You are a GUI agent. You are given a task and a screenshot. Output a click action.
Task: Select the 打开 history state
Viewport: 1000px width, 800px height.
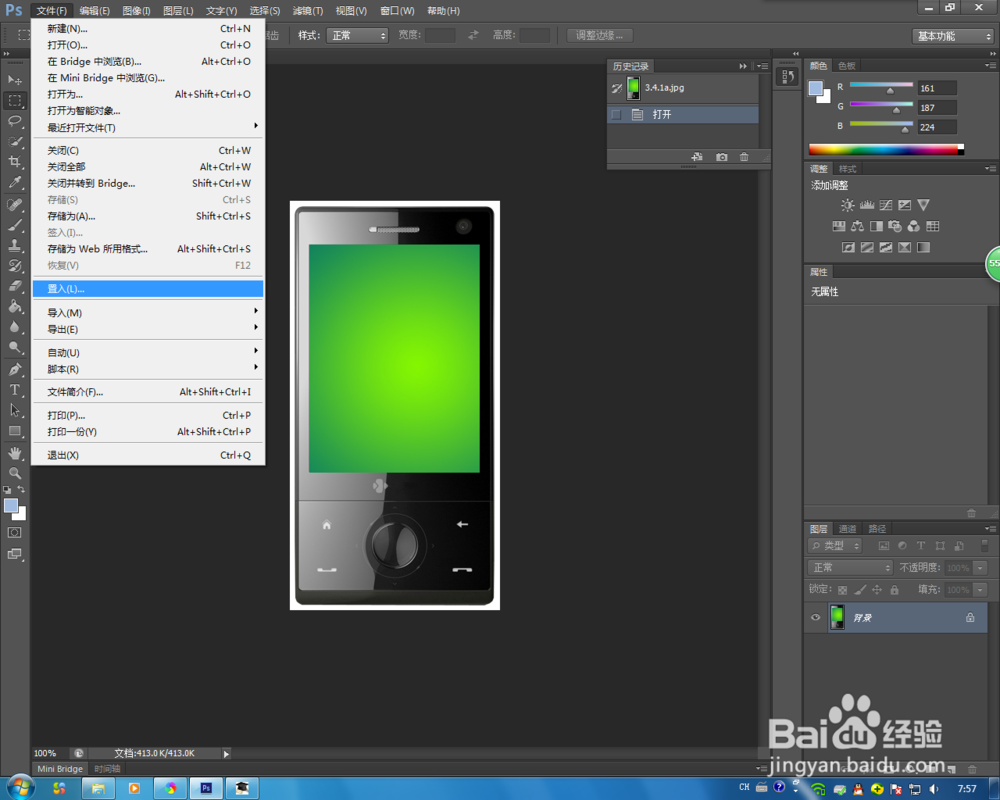click(683, 114)
